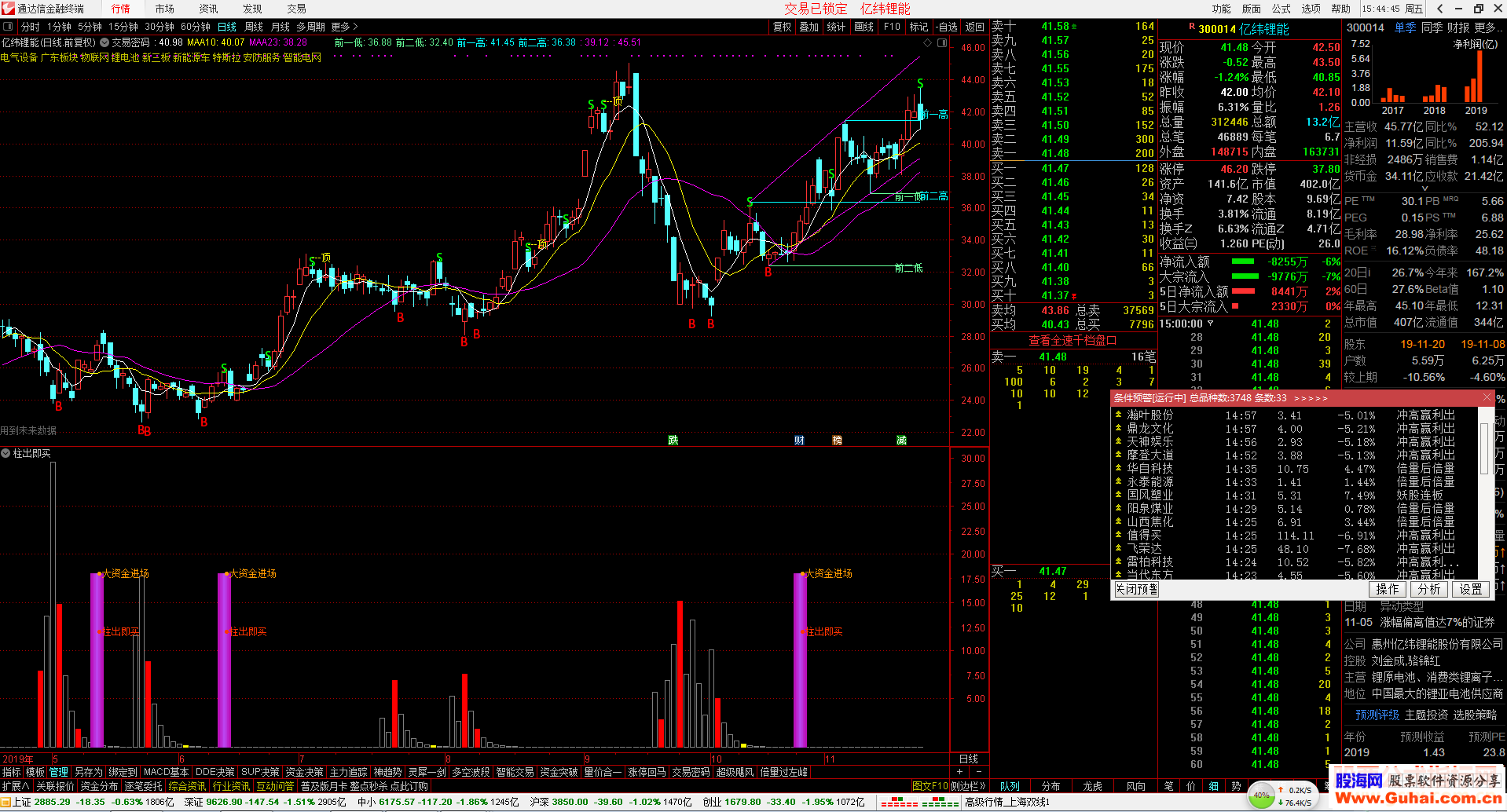Click the 跌 event marker on chart

pos(673,440)
